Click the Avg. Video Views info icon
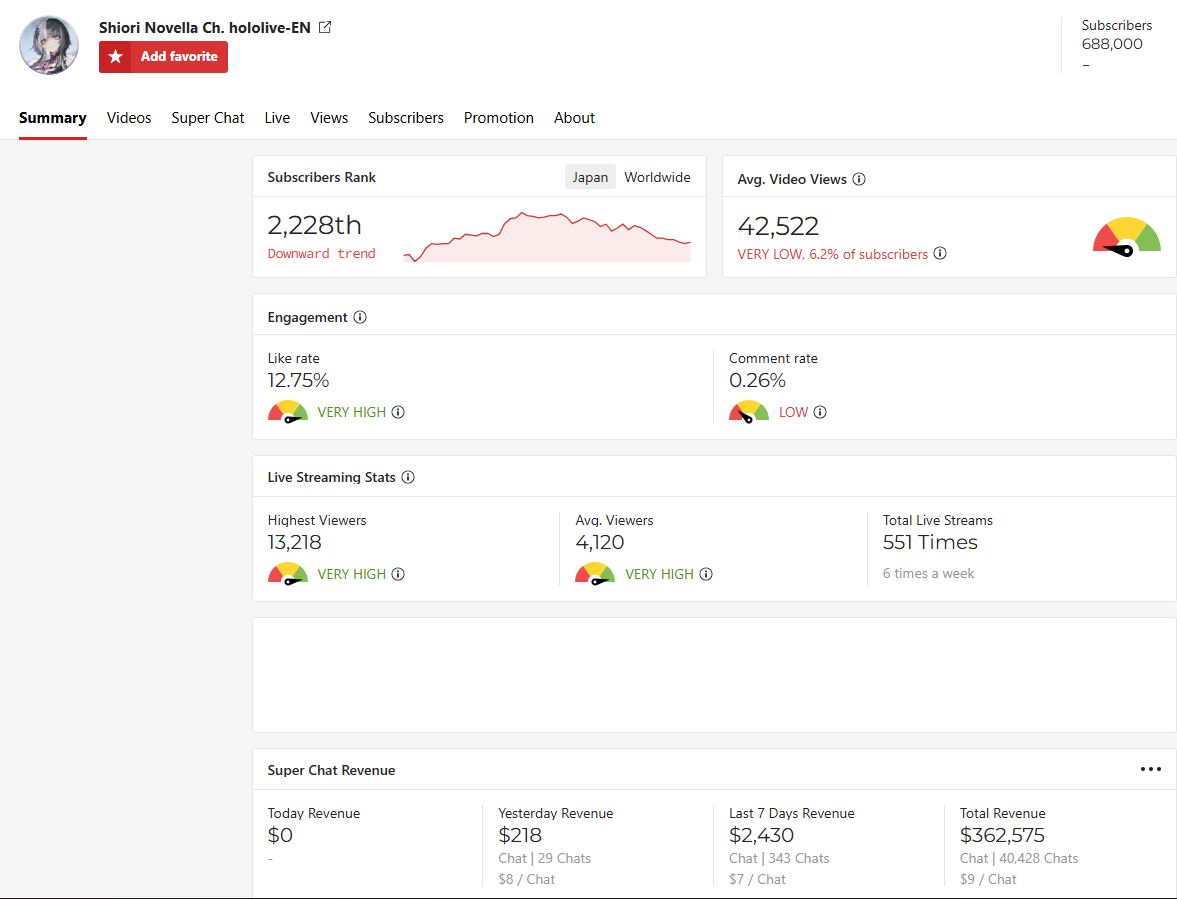Image resolution: width=1177 pixels, height=899 pixels. (x=859, y=179)
